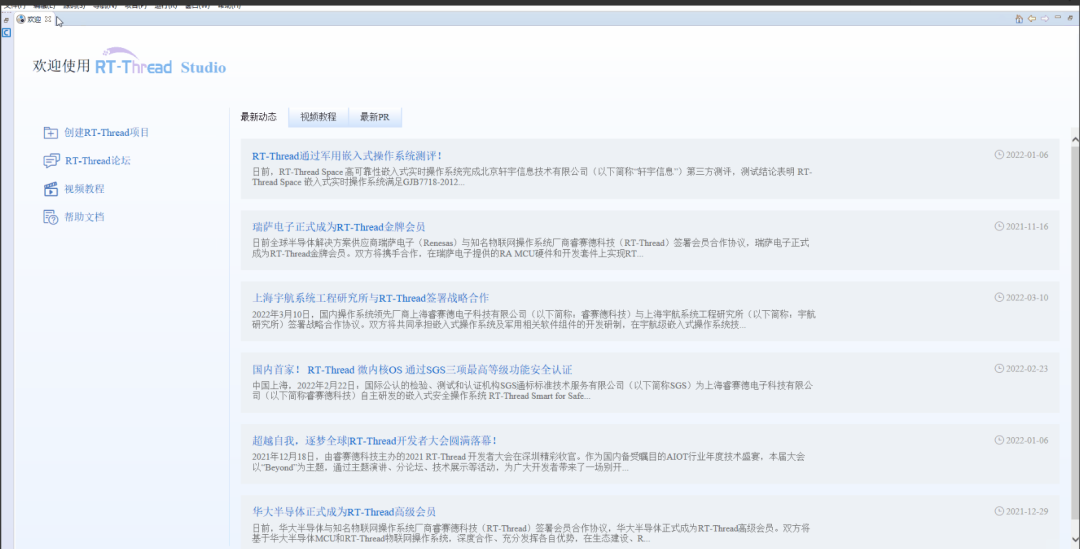Click the restore icon above C perspective
Screen dimensions: 1080x549
click(6, 19)
